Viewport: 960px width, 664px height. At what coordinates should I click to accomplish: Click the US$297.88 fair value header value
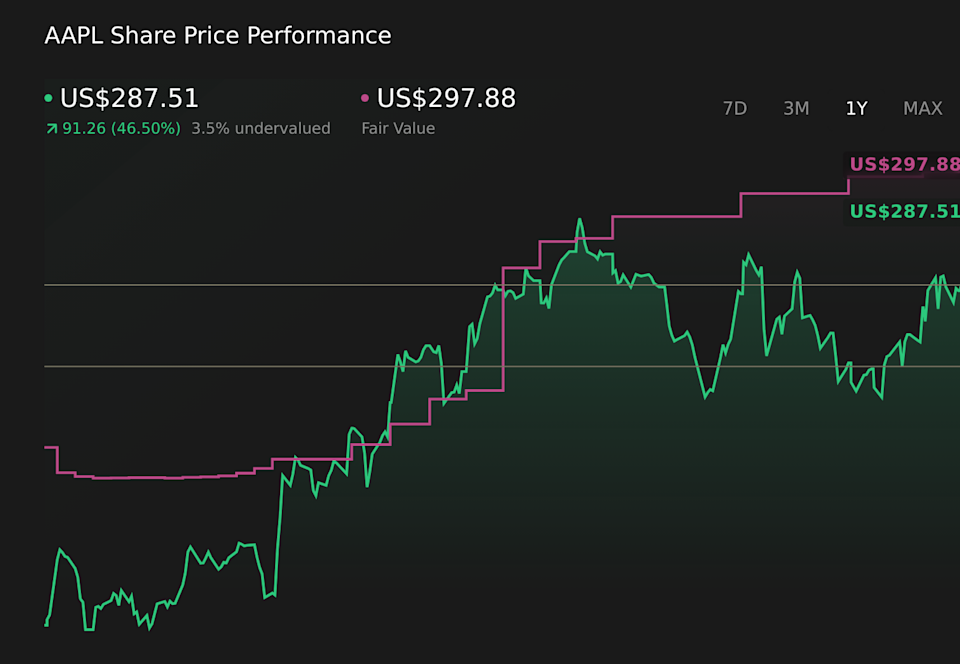pyautogui.click(x=446, y=99)
